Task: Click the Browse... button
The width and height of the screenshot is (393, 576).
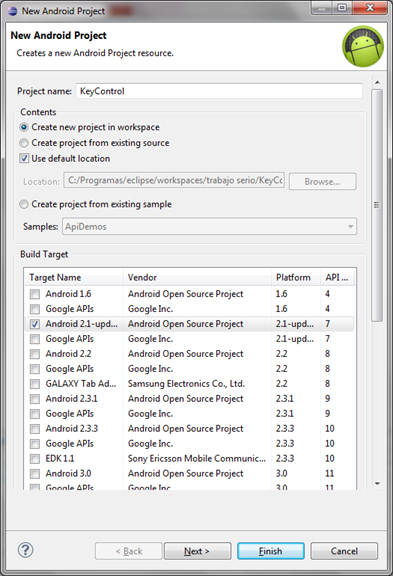Action: [322, 181]
